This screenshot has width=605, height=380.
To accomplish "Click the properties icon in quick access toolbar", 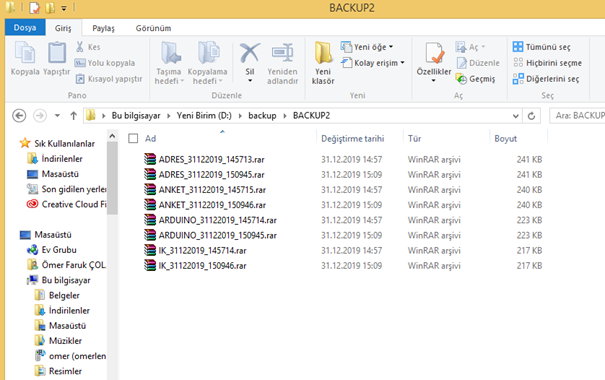I will tap(35, 7).
